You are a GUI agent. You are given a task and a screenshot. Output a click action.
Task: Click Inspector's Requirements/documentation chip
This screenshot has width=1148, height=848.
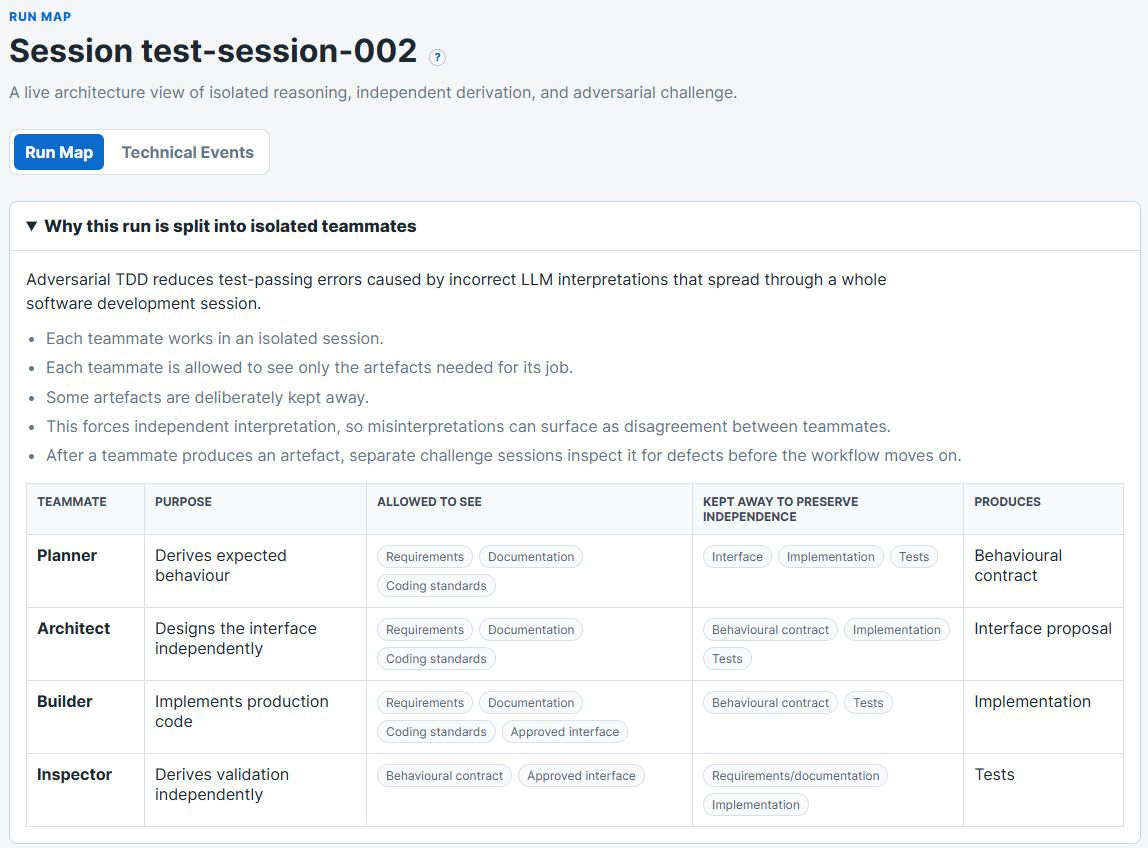(795, 776)
